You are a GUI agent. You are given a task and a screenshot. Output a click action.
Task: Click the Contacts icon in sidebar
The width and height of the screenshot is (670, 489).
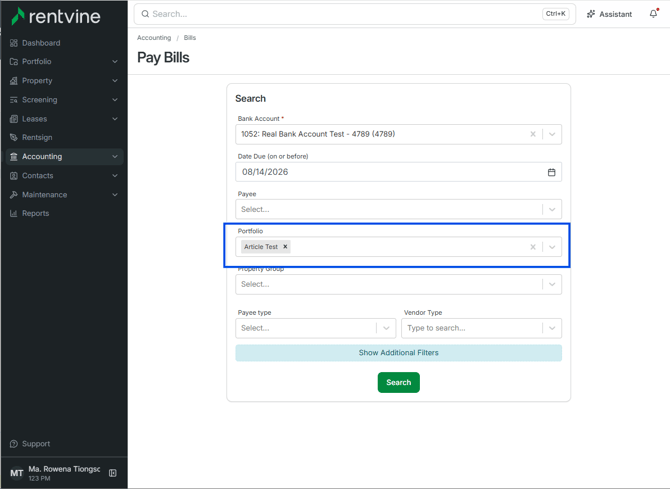coord(14,176)
